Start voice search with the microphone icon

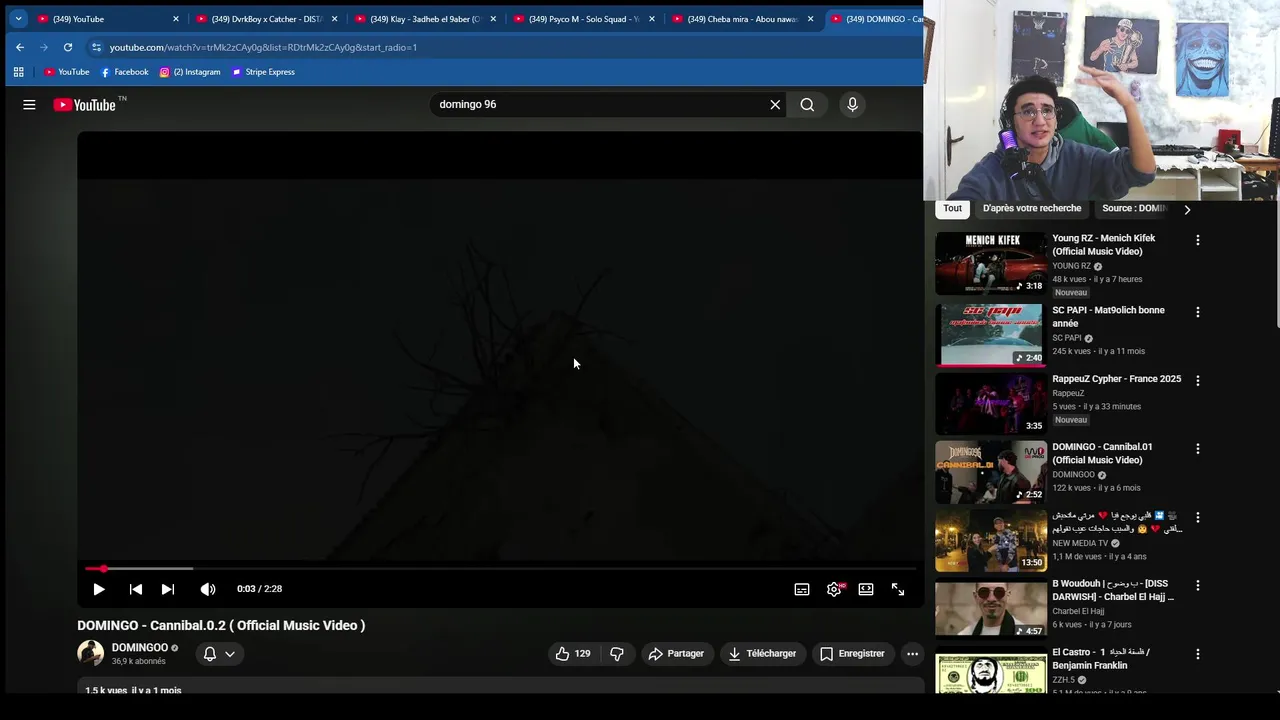[852, 104]
